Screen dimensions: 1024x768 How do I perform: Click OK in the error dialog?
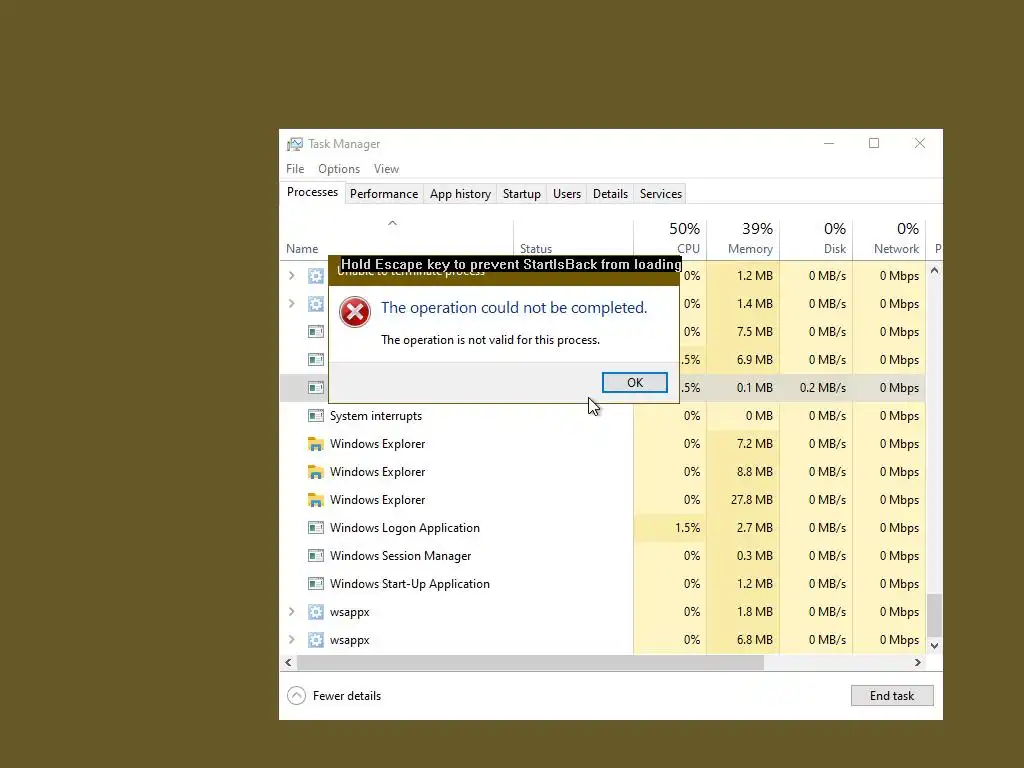point(634,383)
